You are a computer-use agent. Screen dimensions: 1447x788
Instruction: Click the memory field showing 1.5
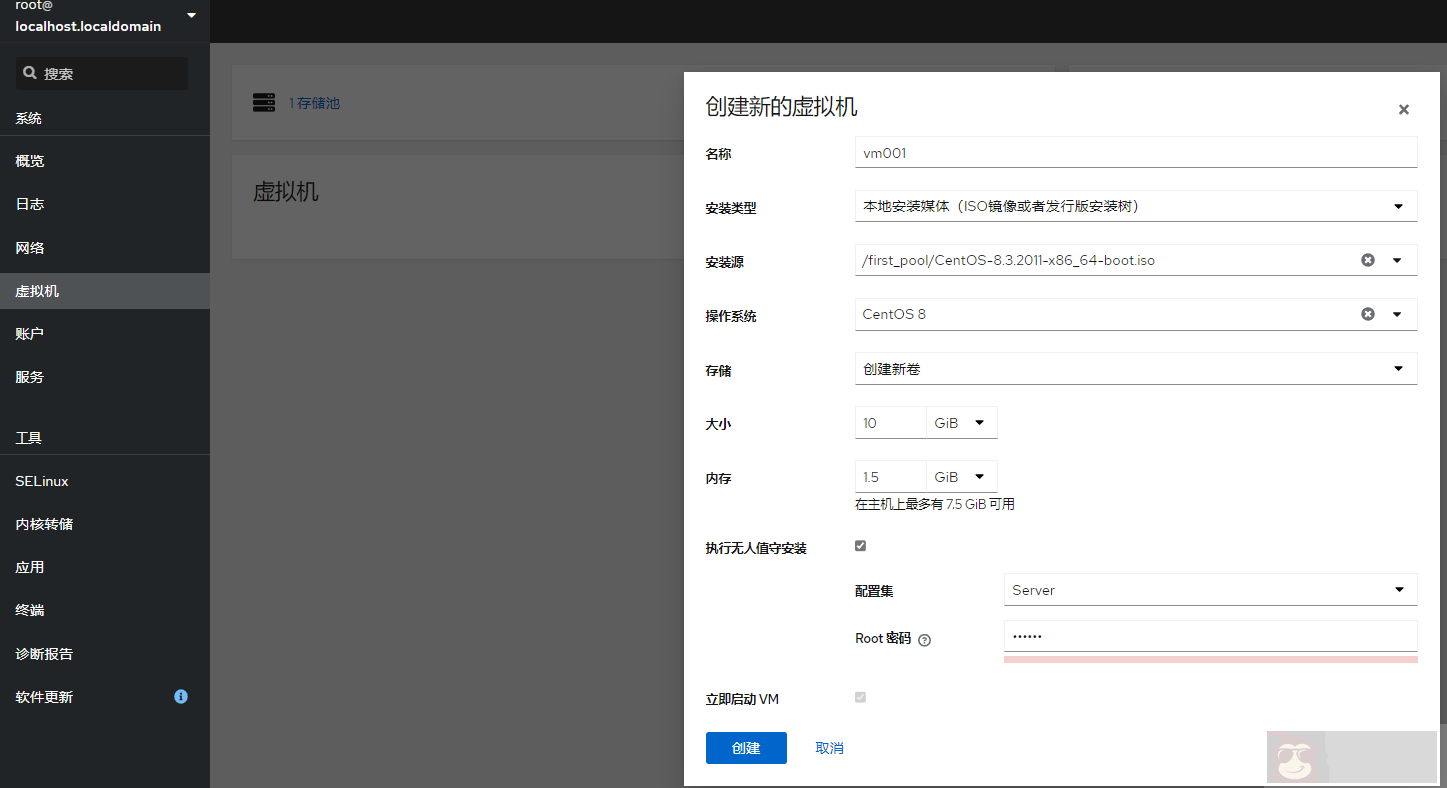891,476
